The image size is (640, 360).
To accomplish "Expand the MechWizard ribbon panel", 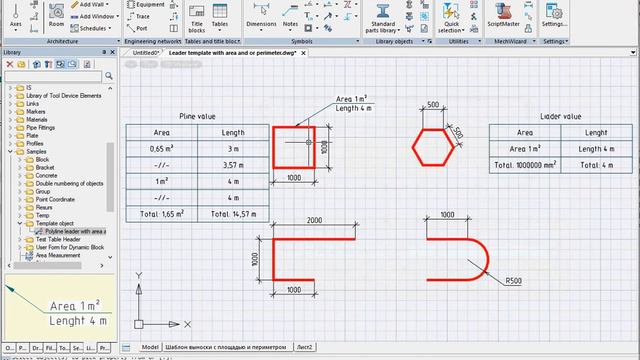I will click(534, 41).
